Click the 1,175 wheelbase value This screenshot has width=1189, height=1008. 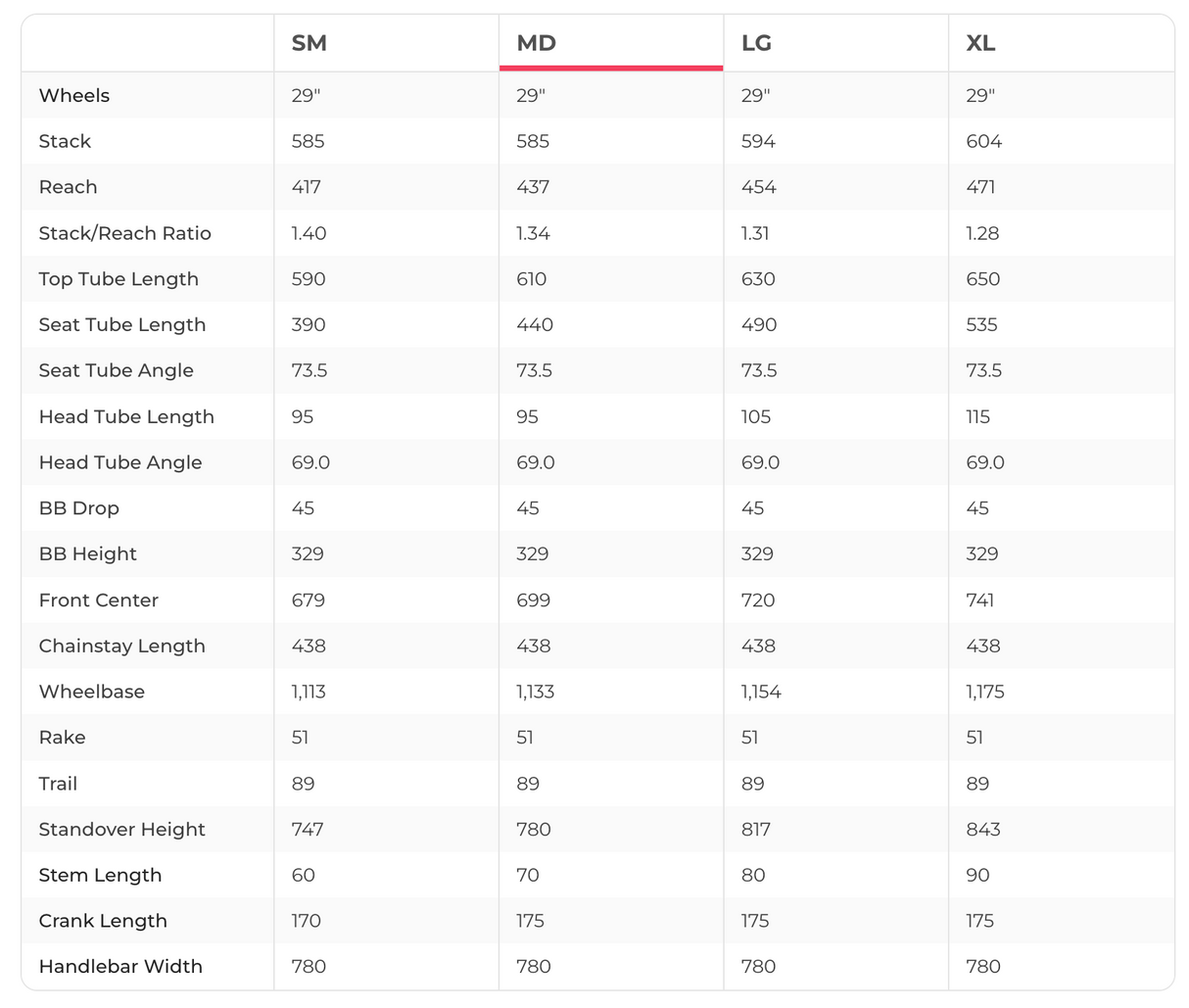(x=985, y=692)
